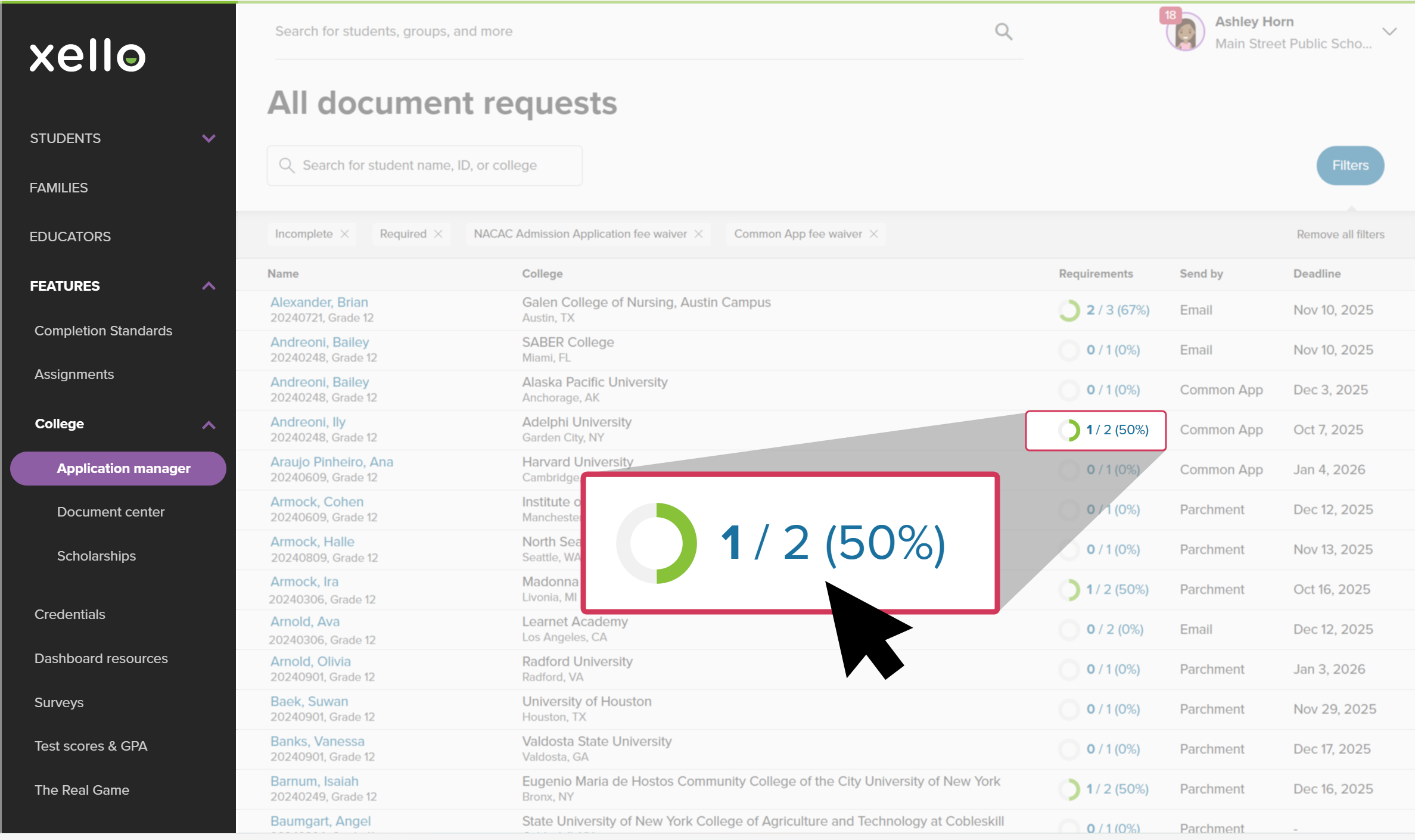This screenshot has height=840, width=1415.
Task: Select Application manager
Action: click(x=118, y=468)
